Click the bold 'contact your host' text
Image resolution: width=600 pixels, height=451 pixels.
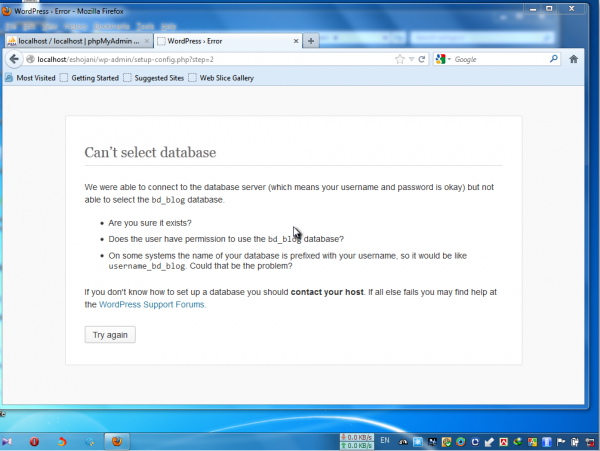coord(327,292)
